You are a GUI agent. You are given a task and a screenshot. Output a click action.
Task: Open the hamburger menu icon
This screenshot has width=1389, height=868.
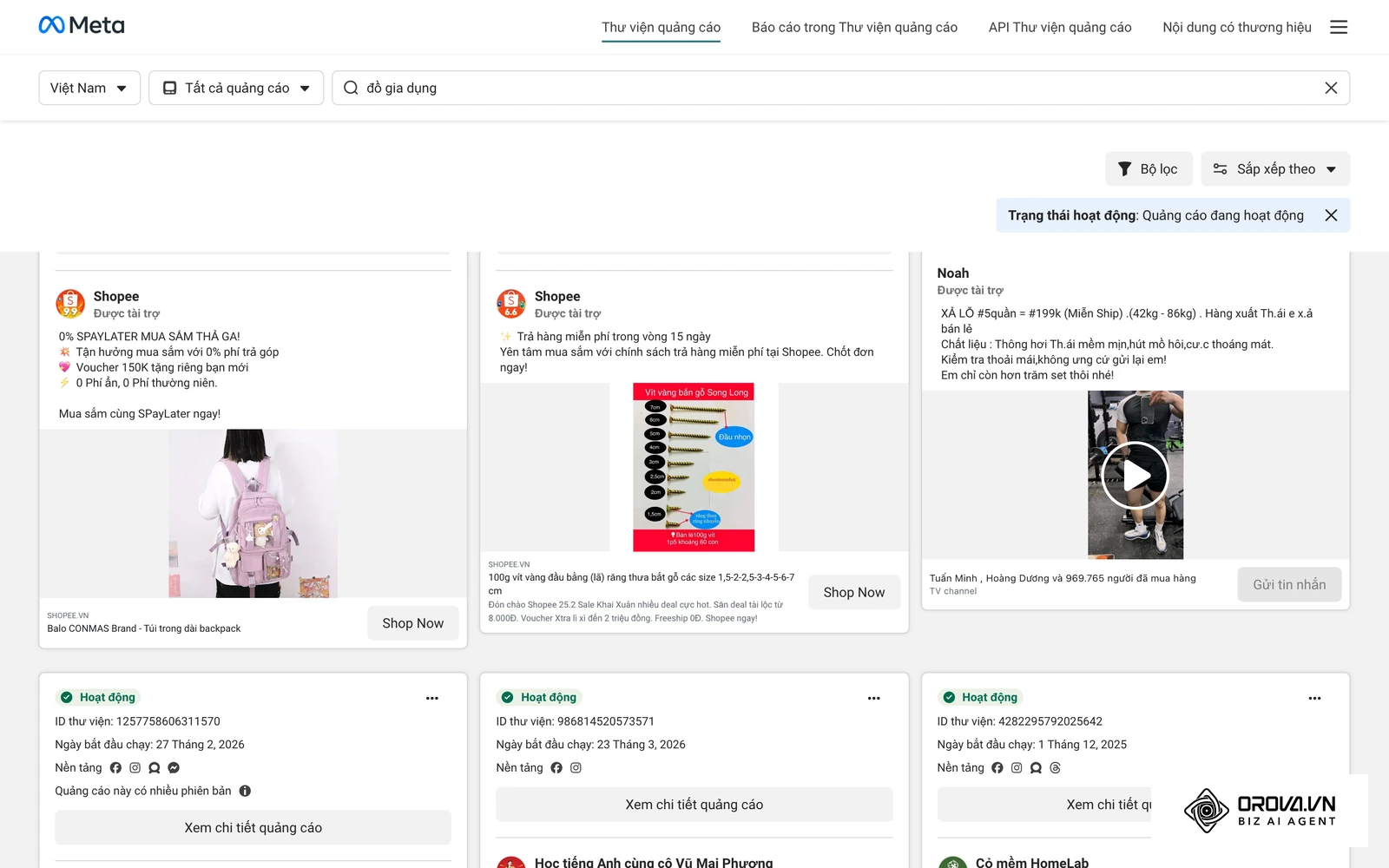pos(1339,27)
